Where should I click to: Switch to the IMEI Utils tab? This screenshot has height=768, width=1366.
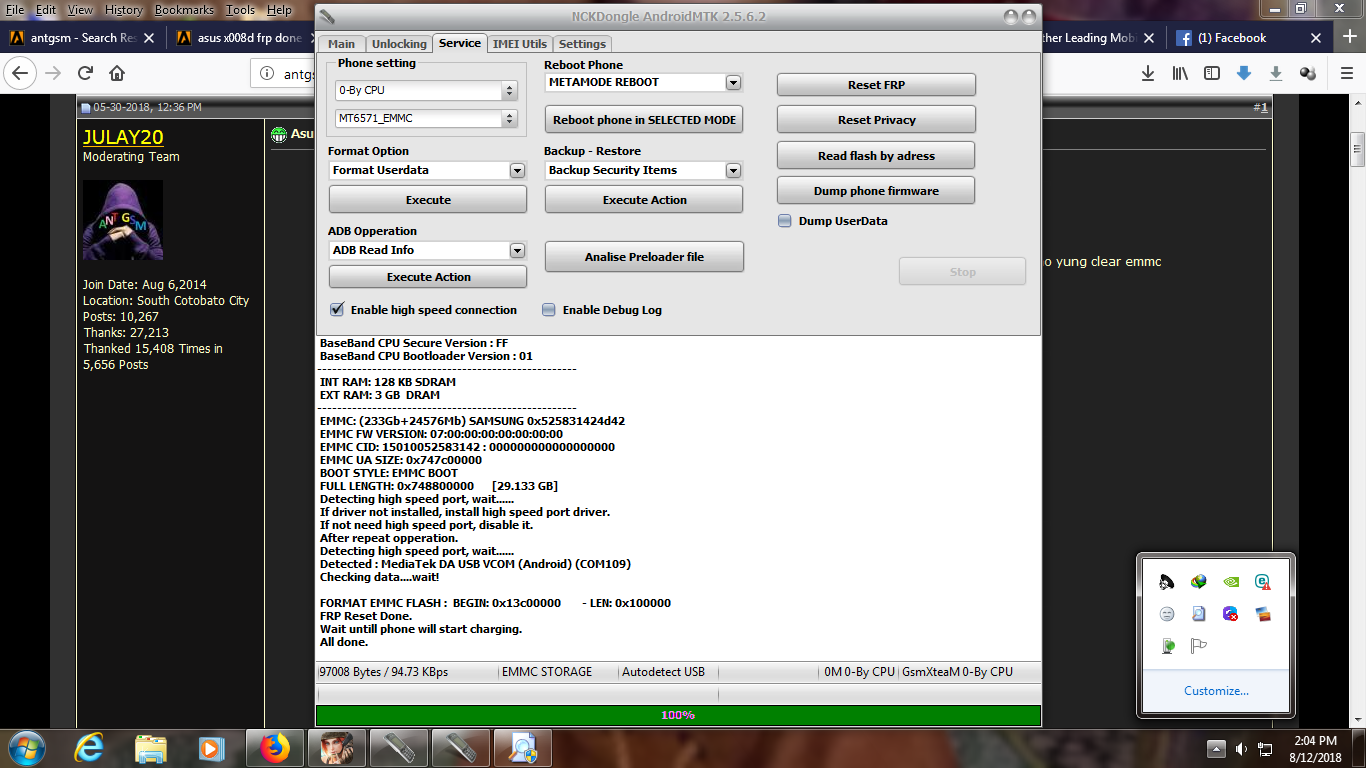click(520, 44)
